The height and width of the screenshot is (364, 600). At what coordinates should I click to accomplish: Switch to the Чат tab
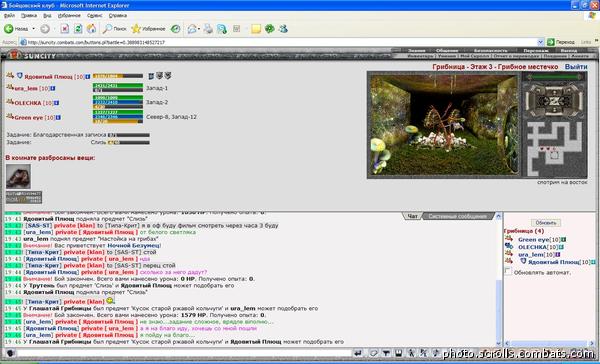pos(412,216)
